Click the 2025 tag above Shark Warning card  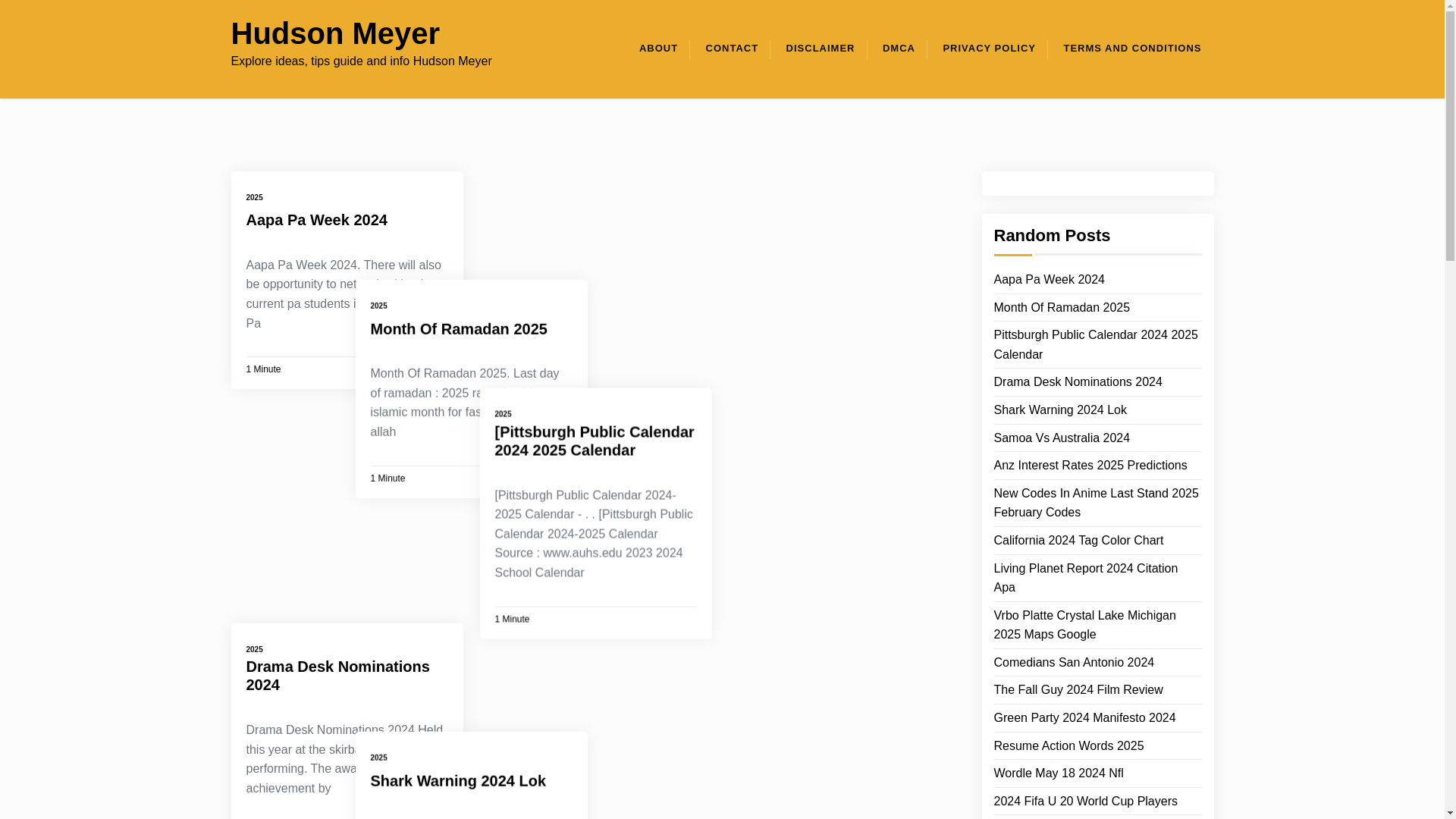pos(378,758)
